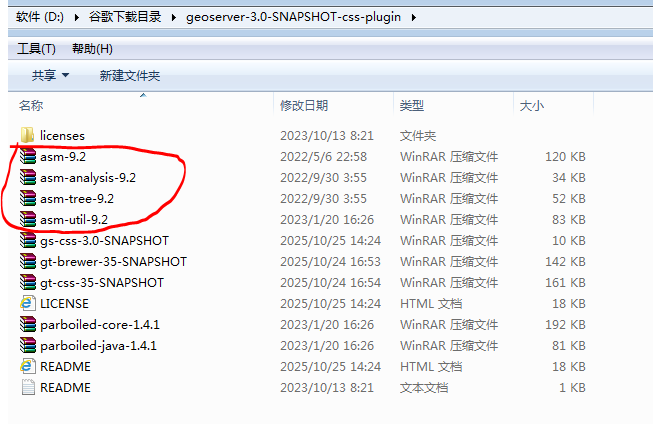This screenshot has width=653, height=424.
Task: Select the LICENSE file name
Action: pyautogui.click(x=65, y=304)
